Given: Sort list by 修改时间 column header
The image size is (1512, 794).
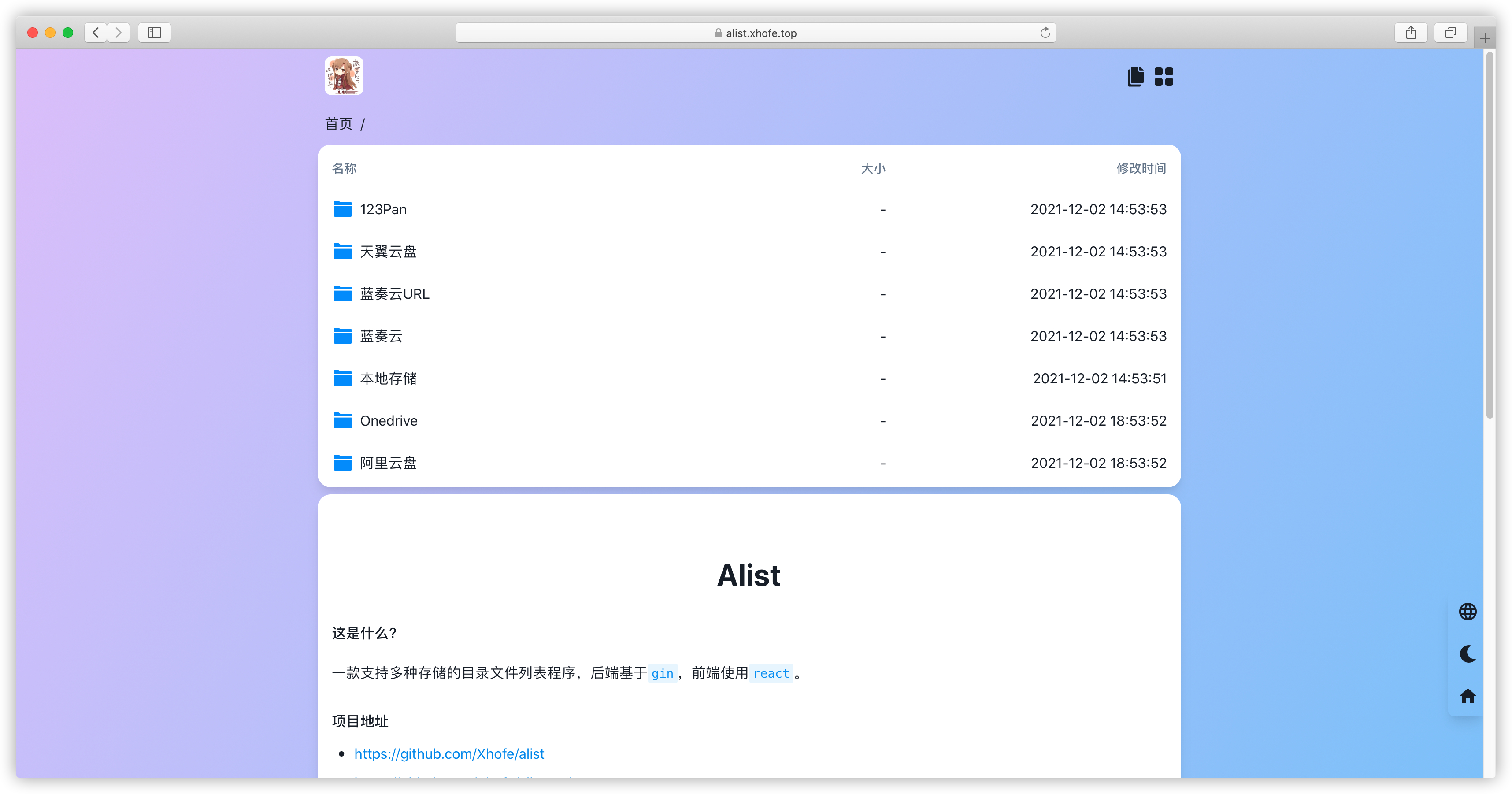Looking at the screenshot, I should click(1141, 168).
